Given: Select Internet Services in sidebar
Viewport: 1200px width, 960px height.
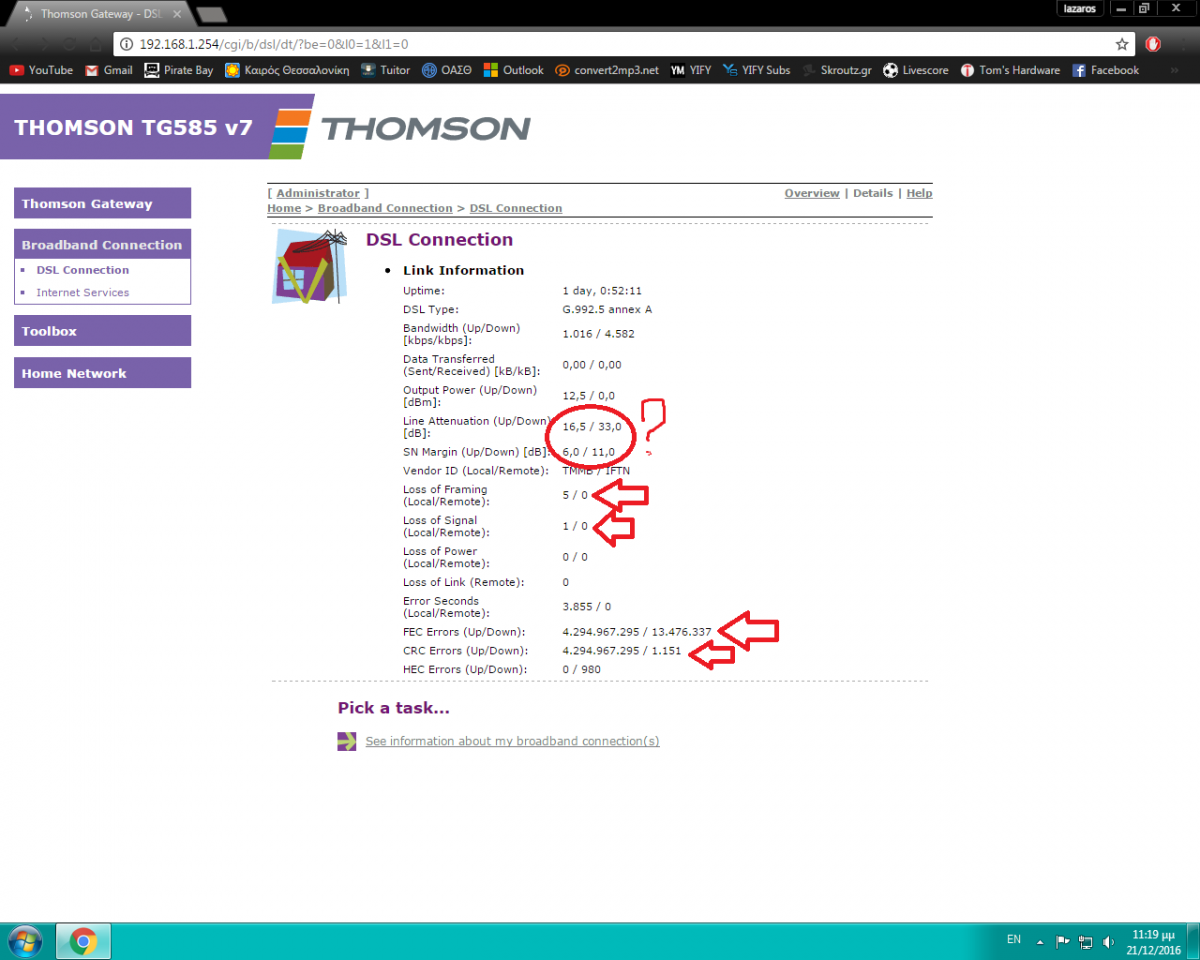Looking at the screenshot, I should click(x=83, y=292).
